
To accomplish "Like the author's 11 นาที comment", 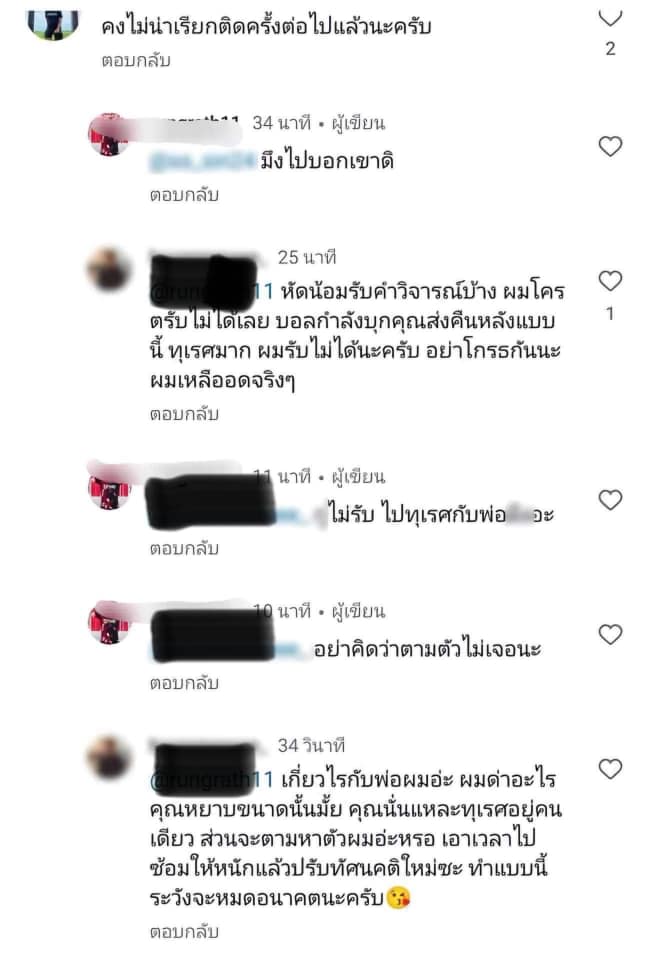I will [x=610, y=500].
